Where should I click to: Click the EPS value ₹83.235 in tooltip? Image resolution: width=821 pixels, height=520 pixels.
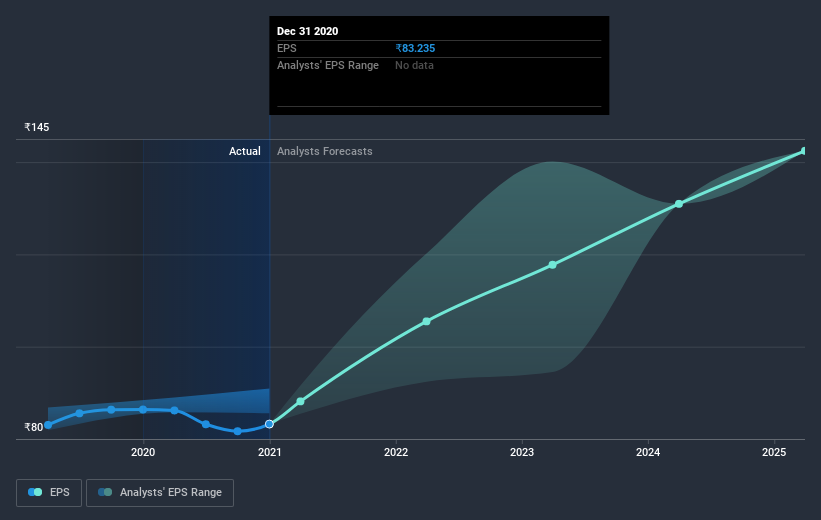point(415,48)
